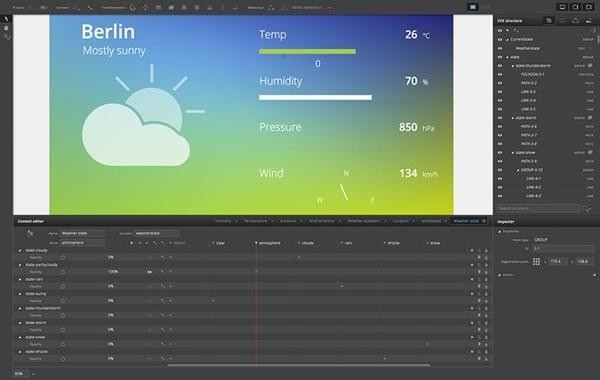Screen dimensions: 600x380
Task: Click the keyframe arrows icon in state-partlycloudy row
Action: pyautogui.click(x=149, y=272)
